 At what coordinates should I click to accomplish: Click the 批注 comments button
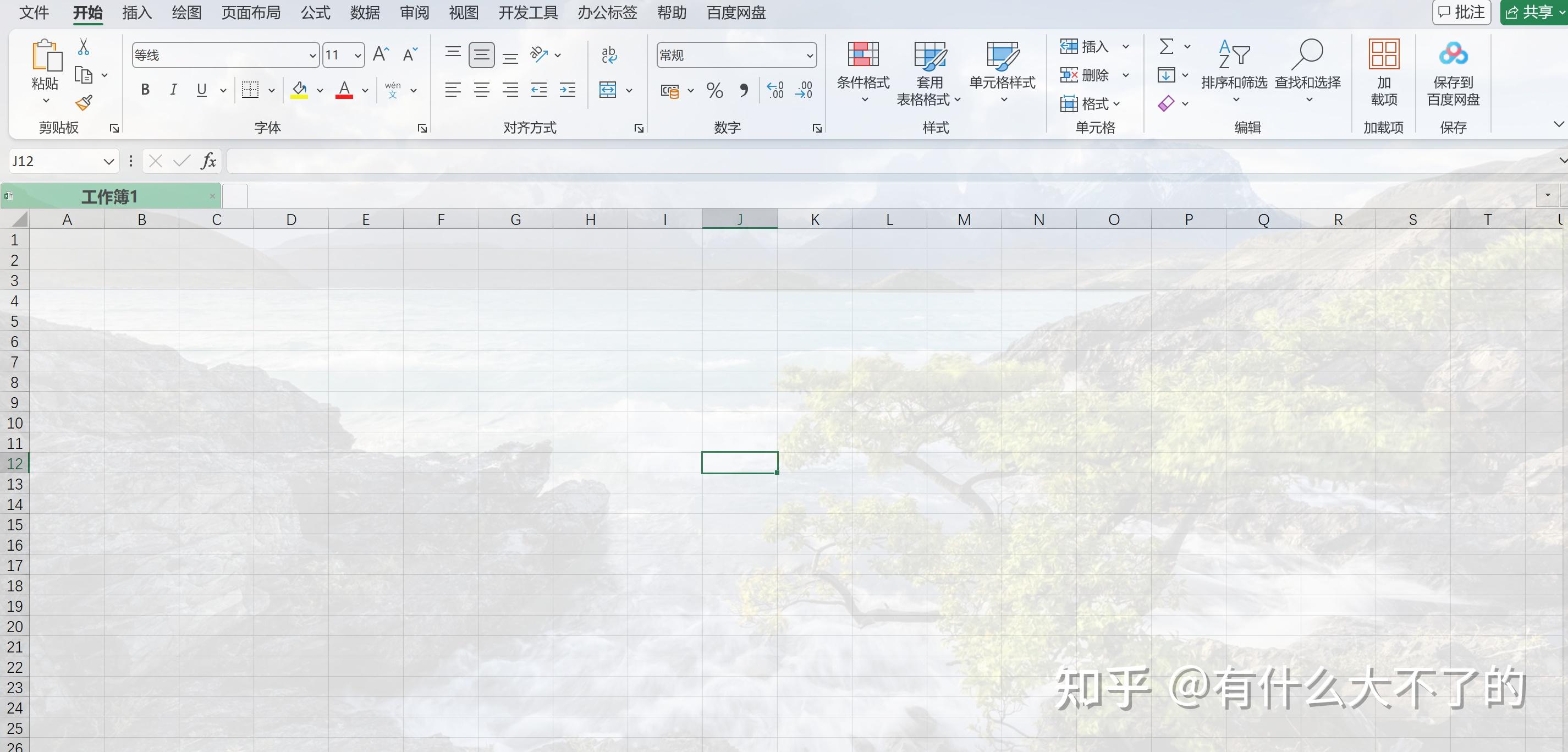[x=1461, y=12]
